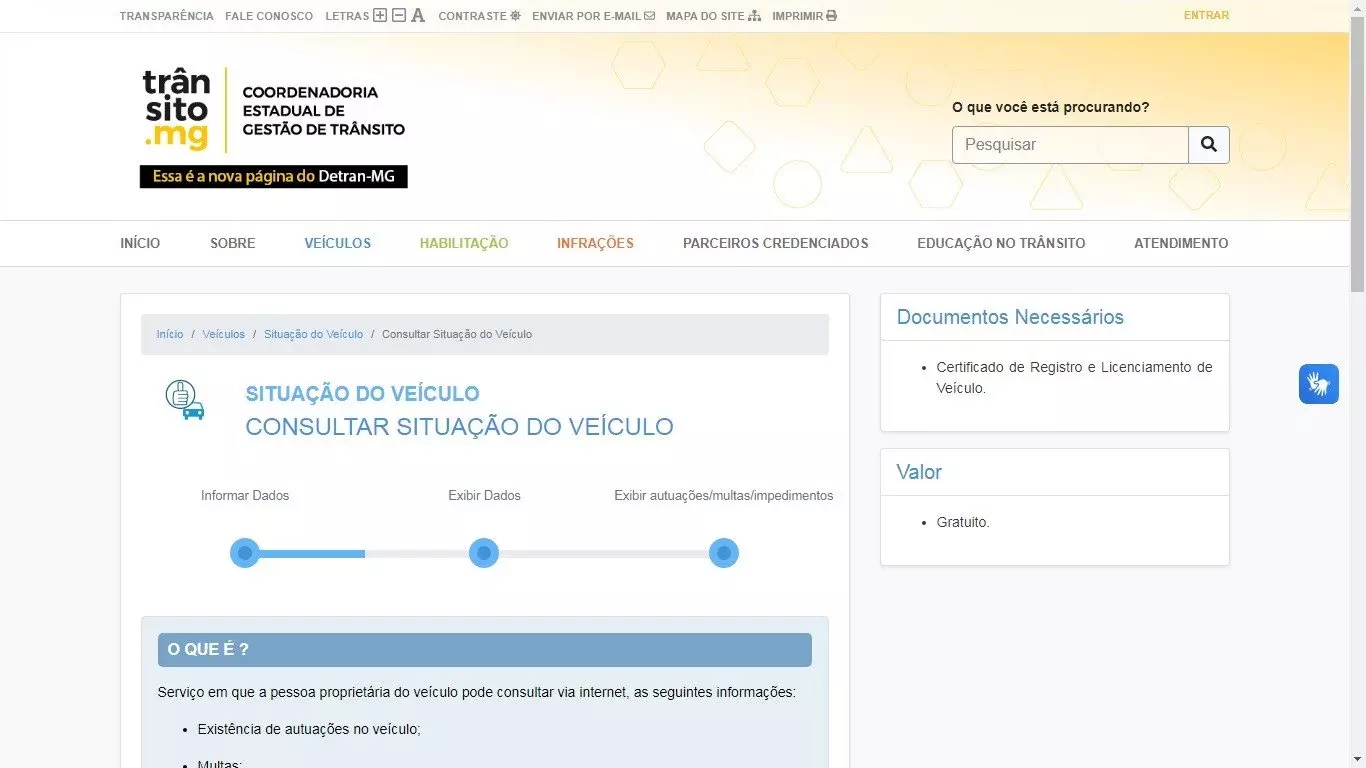The width and height of the screenshot is (1366, 768).
Task: Click Essa é a nova página banner
Action: click(x=274, y=176)
